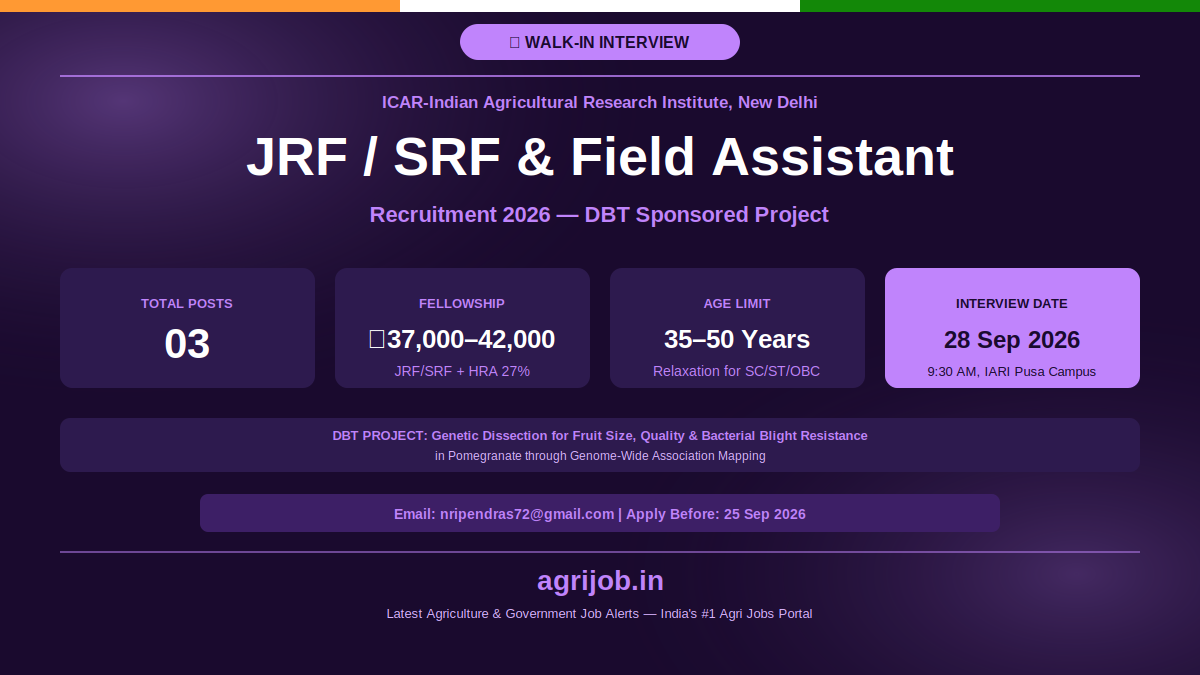Click the INTERVIEW DATE label
1200x675 pixels.
1012,303
